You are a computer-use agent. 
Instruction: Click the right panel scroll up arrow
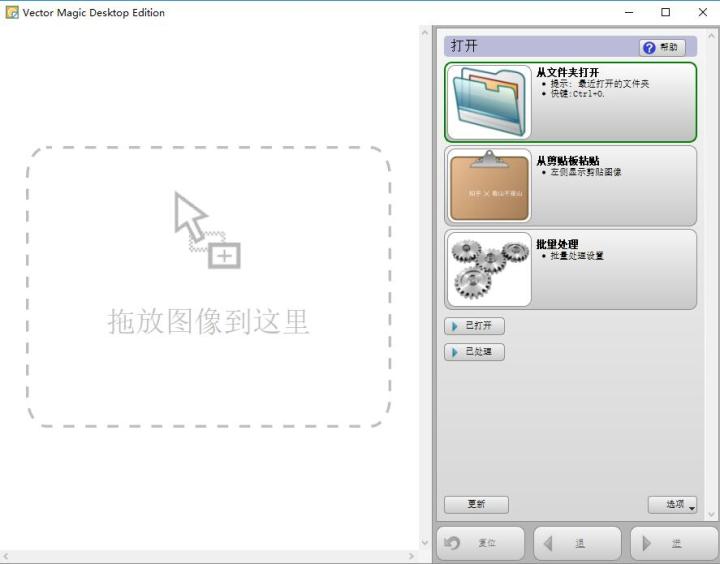point(712,35)
